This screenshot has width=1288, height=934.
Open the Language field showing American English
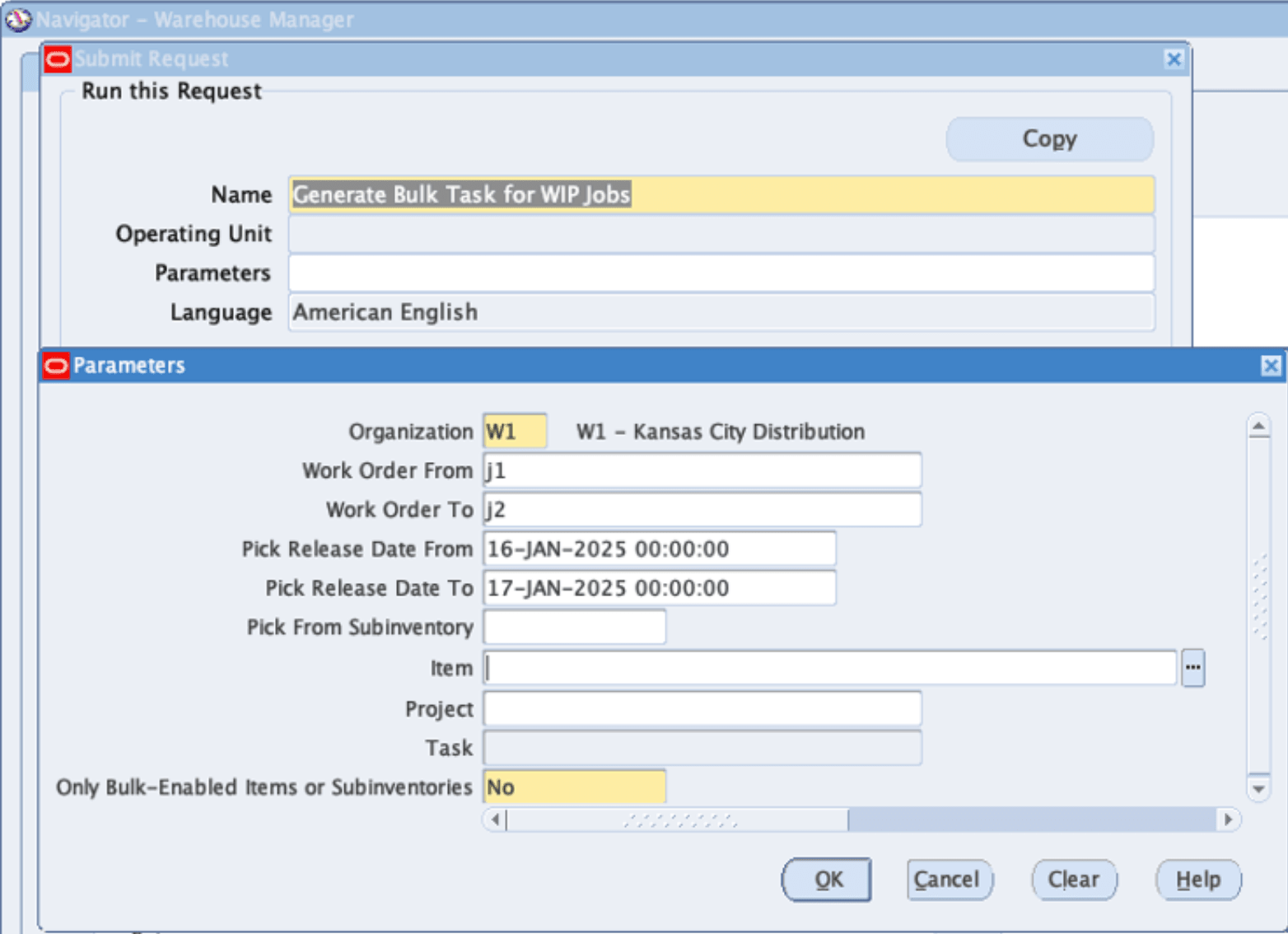(721, 312)
